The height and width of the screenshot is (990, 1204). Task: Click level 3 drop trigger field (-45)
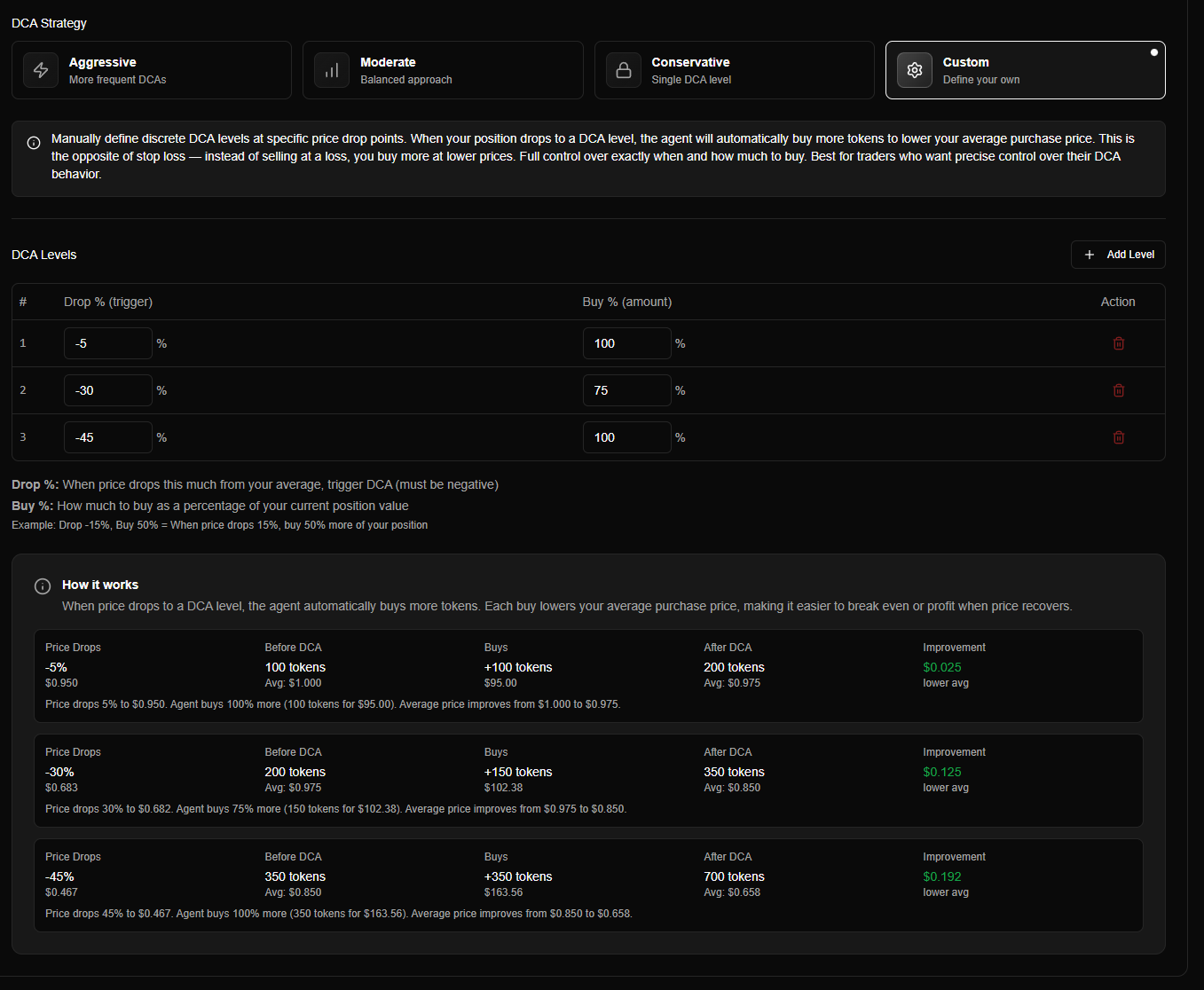(x=108, y=437)
